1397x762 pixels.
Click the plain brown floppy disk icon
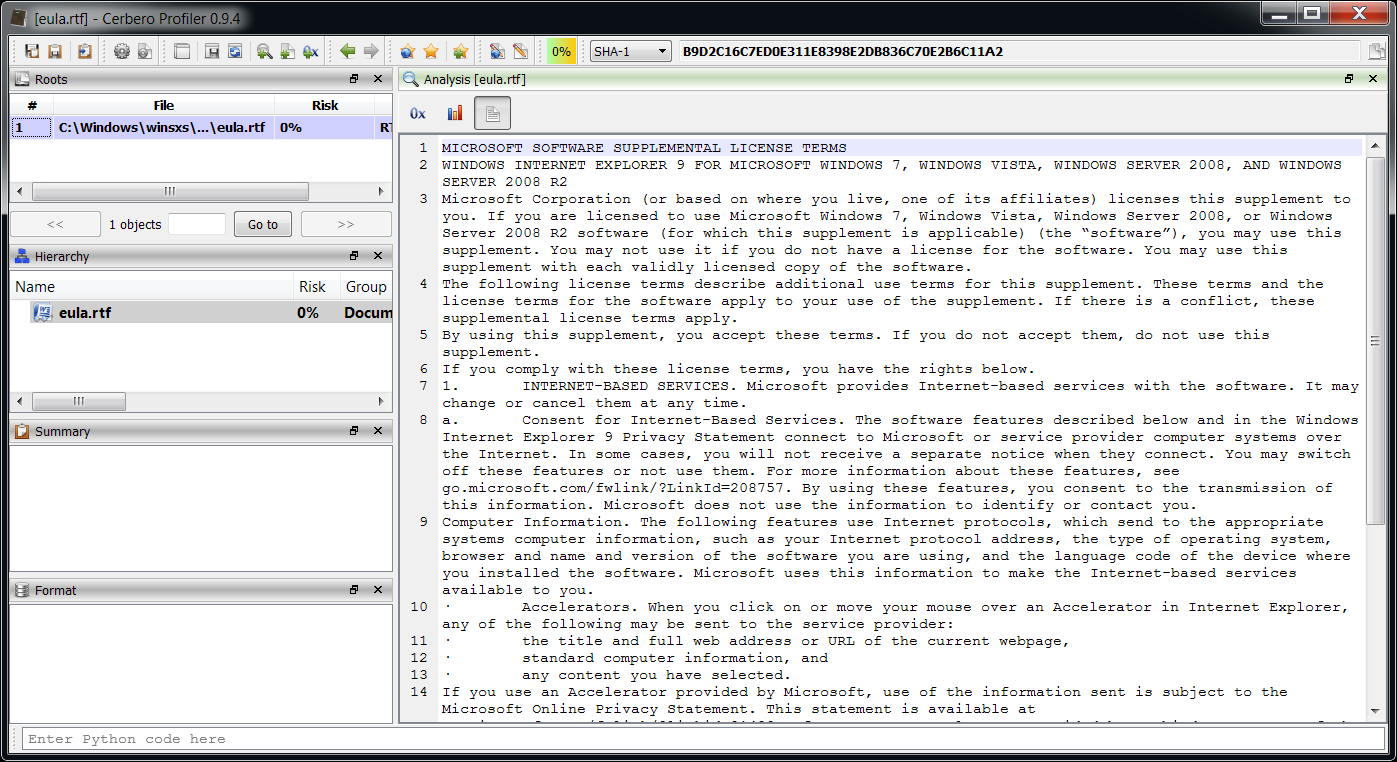(x=55, y=51)
